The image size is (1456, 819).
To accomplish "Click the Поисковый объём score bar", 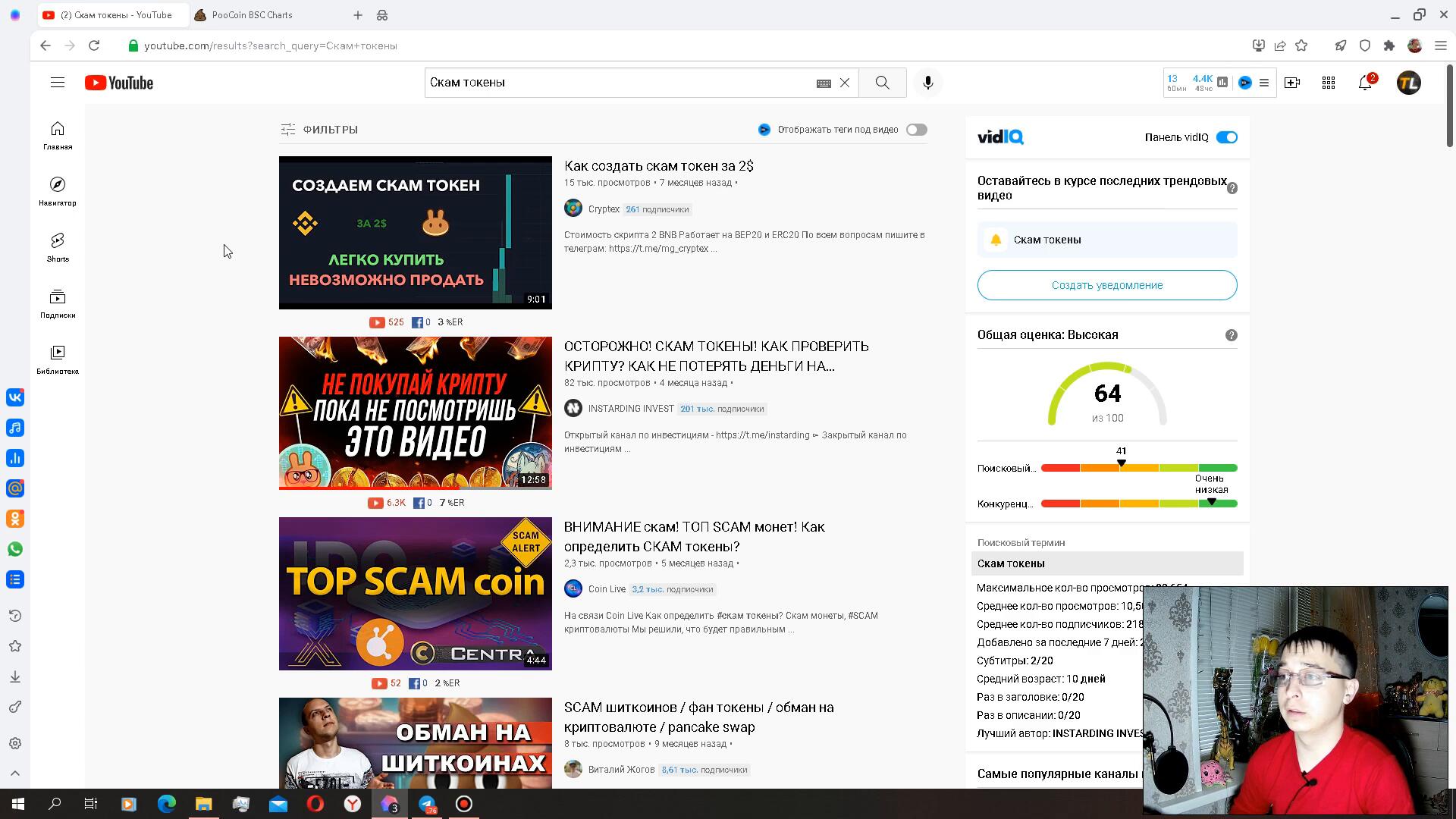I will 1138,468.
